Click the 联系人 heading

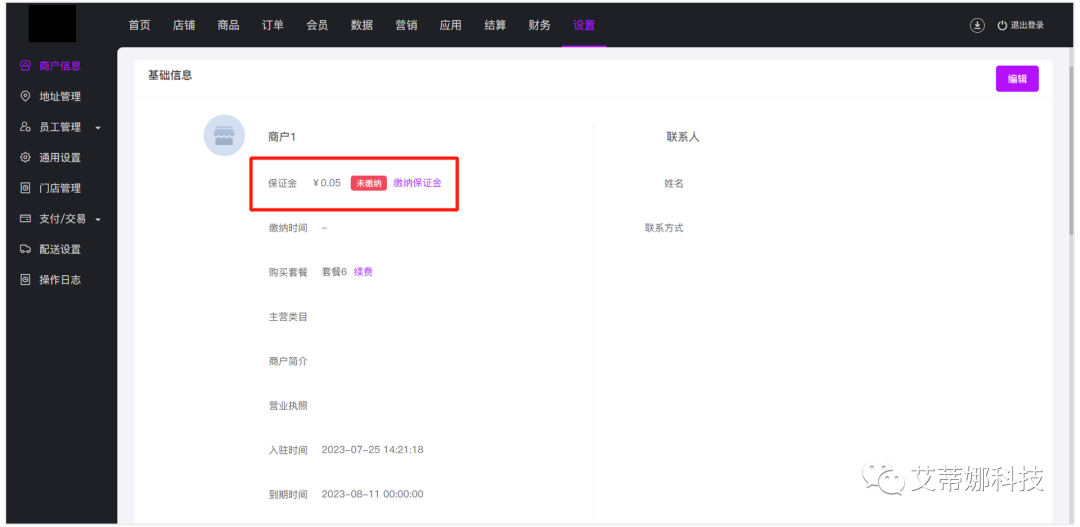click(x=683, y=137)
